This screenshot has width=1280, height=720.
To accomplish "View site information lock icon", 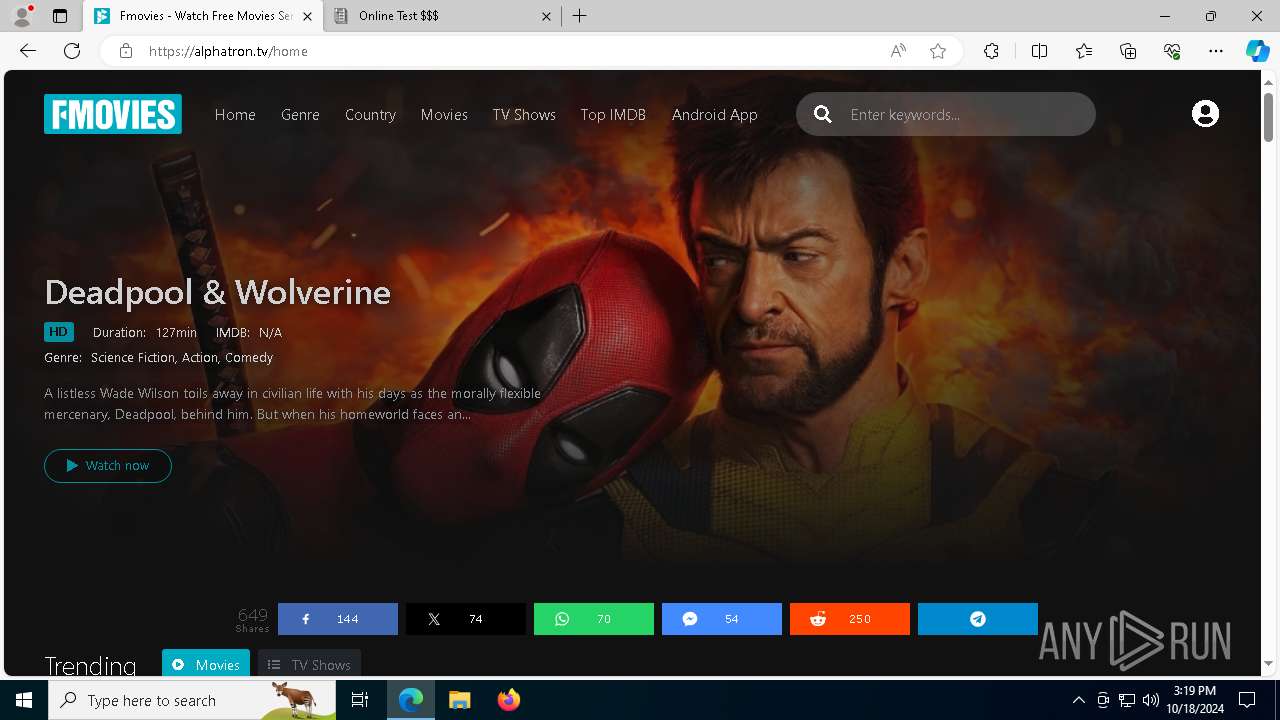I will point(125,51).
